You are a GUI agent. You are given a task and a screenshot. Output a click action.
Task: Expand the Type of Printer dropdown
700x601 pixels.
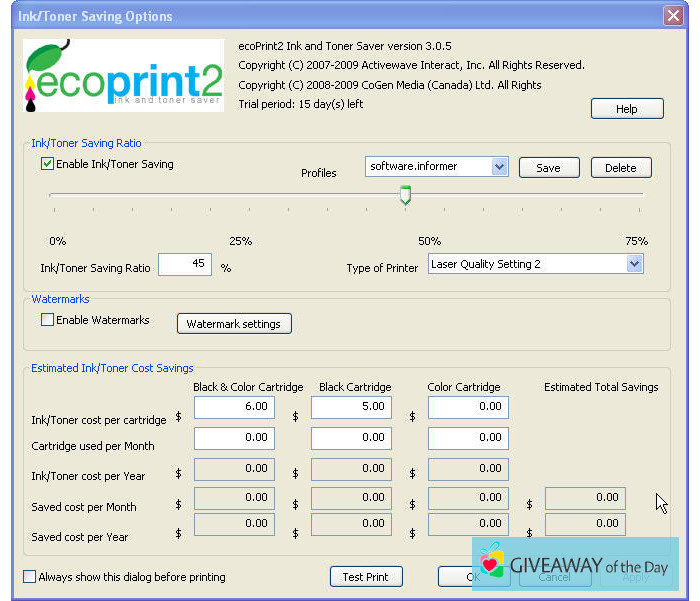(x=633, y=264)
